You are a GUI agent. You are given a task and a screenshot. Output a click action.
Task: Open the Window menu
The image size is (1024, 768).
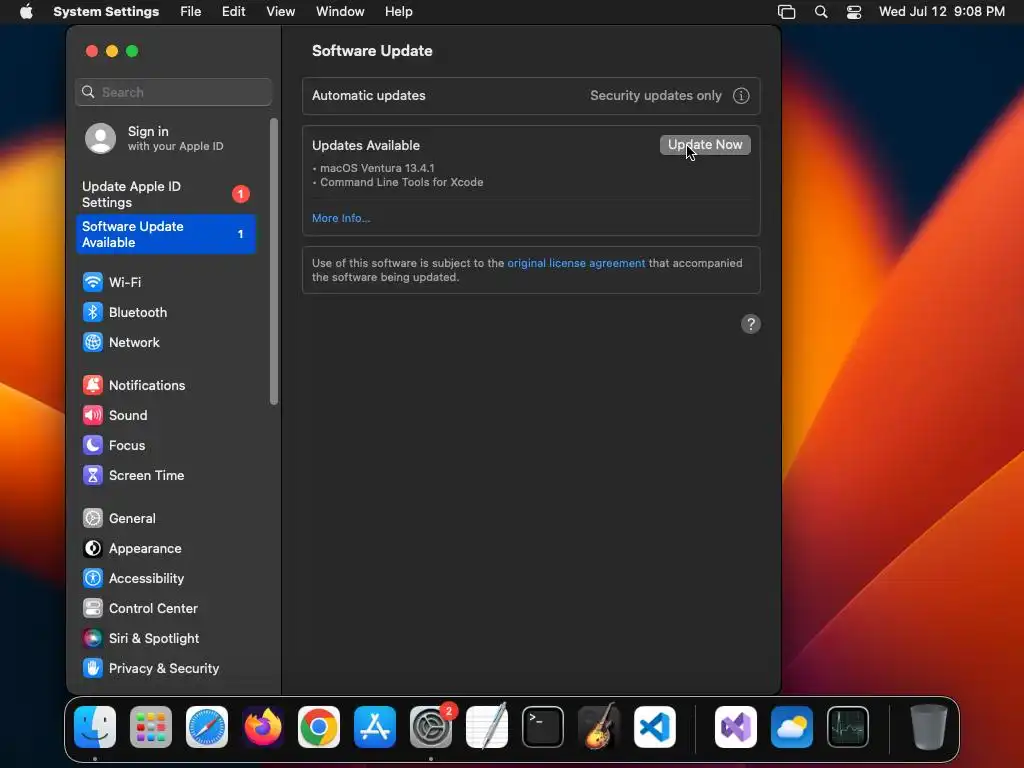tap(340, 12)
